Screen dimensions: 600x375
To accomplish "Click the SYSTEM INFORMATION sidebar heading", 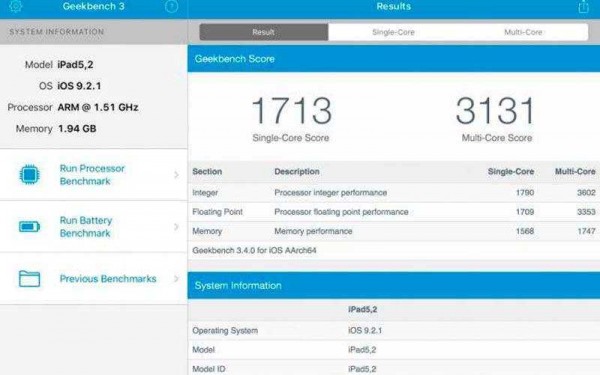I will [x=57, y=32].
